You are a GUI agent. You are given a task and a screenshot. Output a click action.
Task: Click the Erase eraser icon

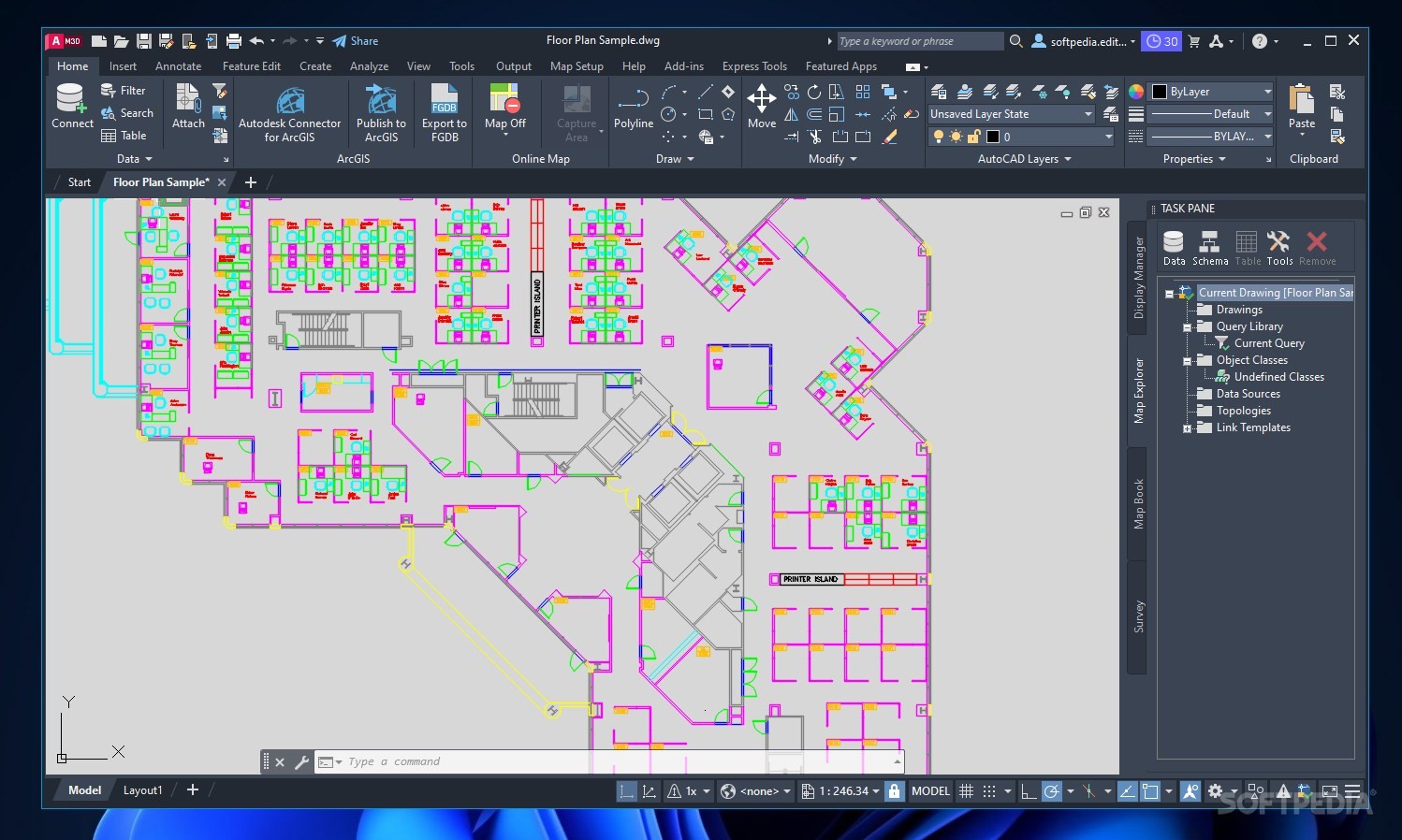click(x=889, y=137)
